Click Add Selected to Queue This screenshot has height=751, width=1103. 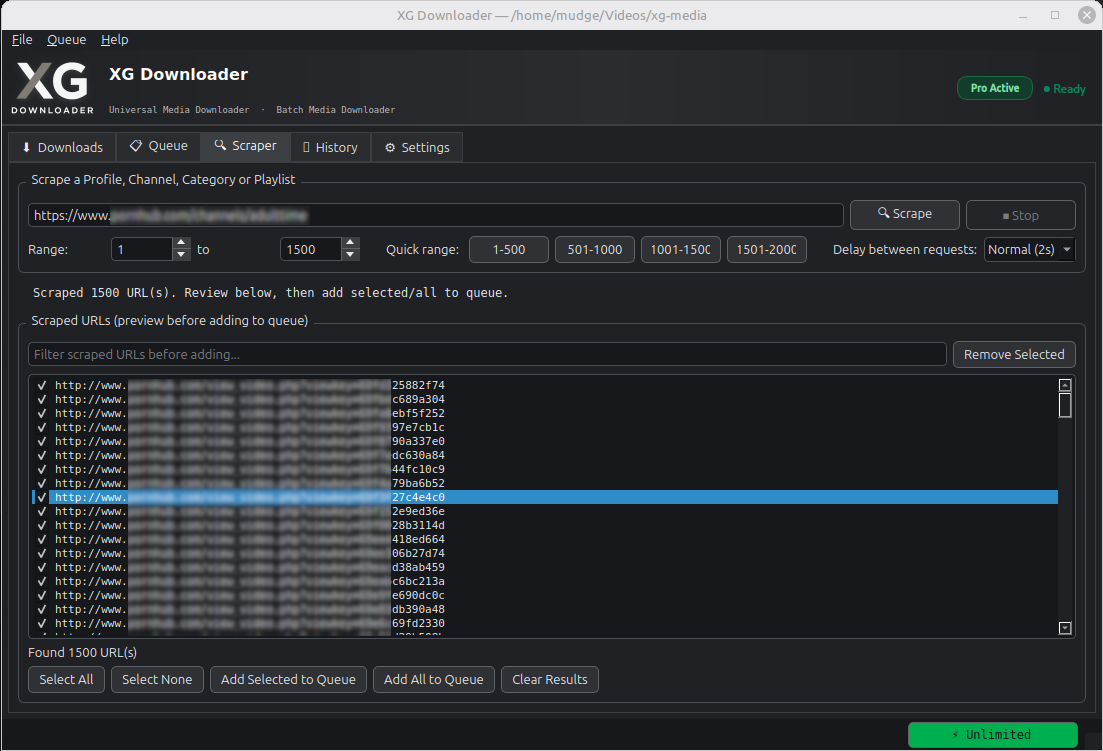(x=288, y=679)
